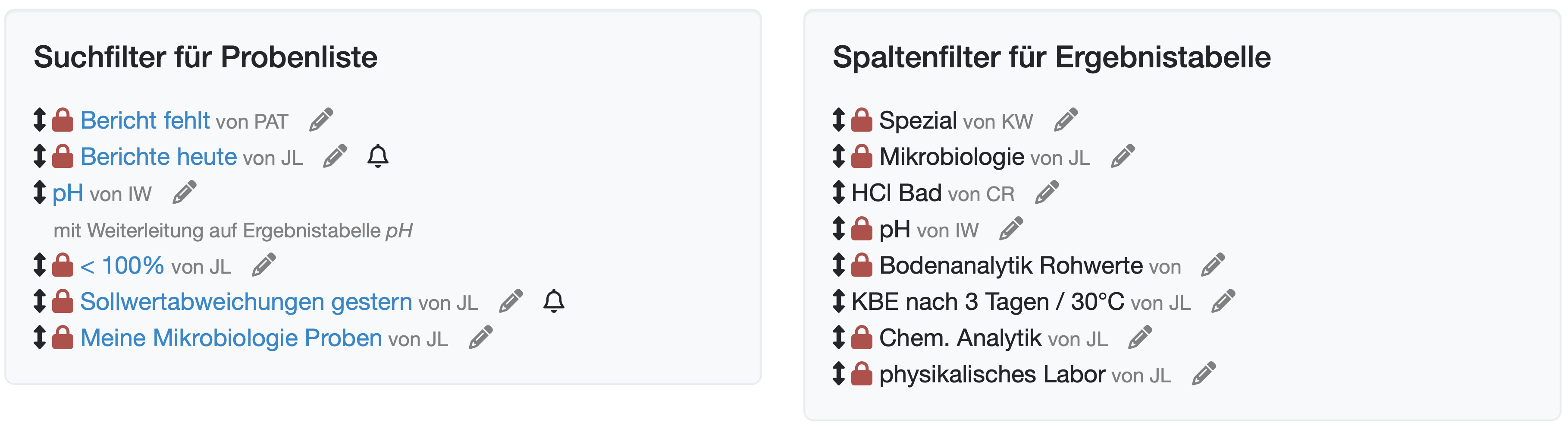Open the Bericht fehlt search filter
The image size is (1568, 429).
coord(145,121)
